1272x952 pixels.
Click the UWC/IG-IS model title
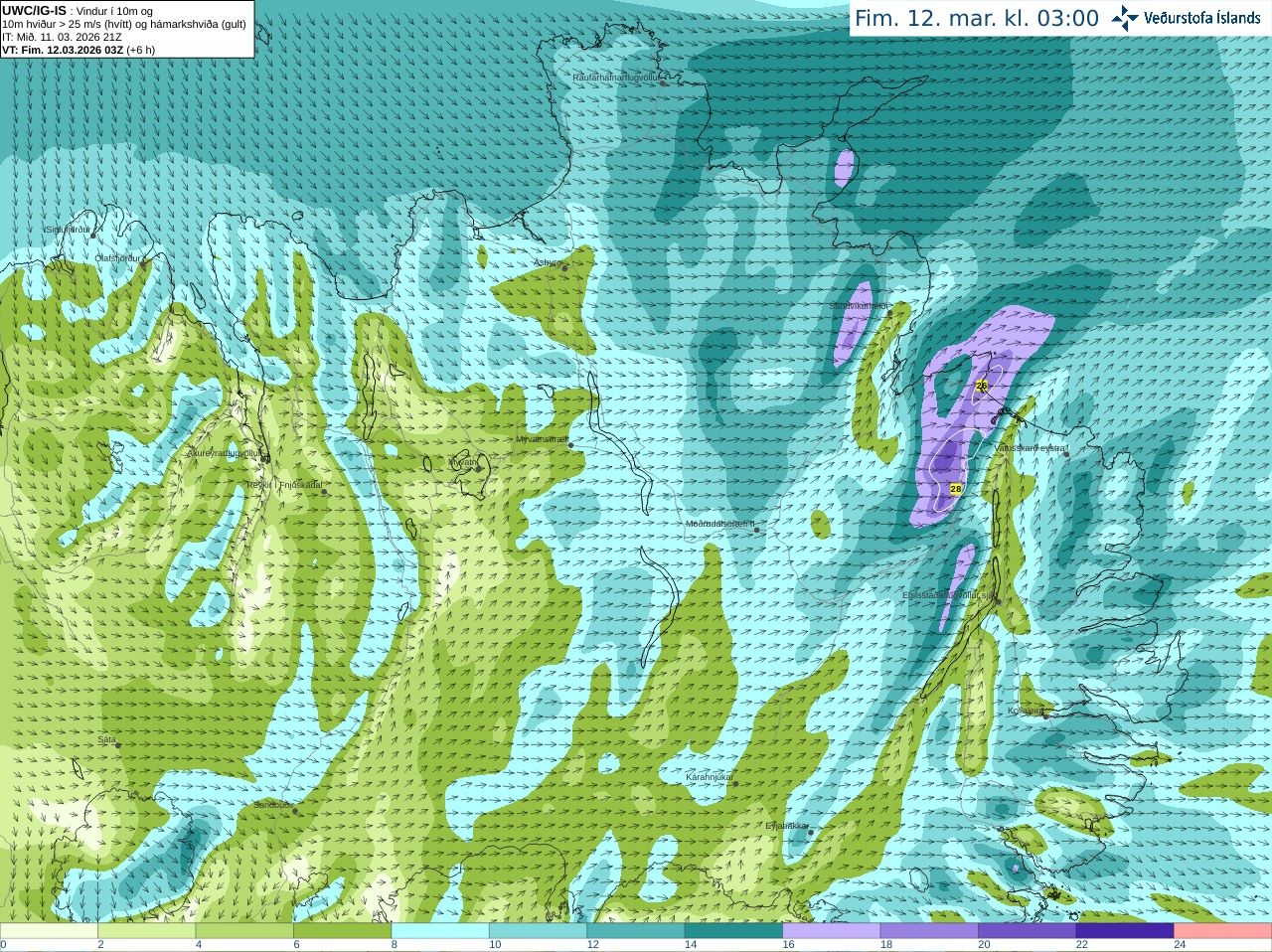pos(35,10)
